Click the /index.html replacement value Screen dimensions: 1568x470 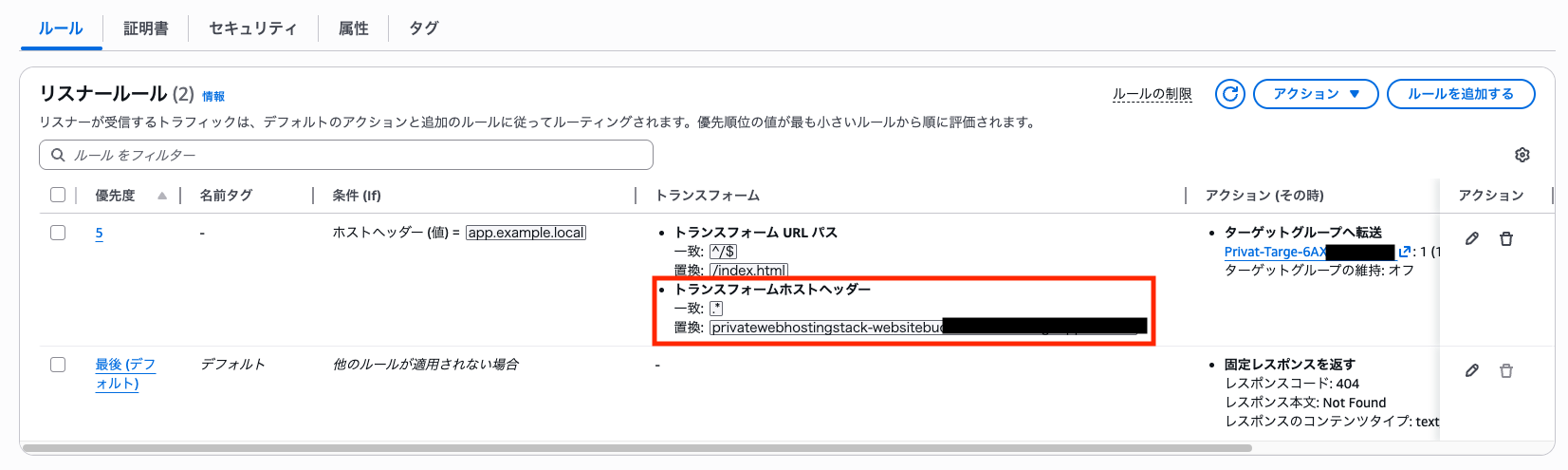(x=749, y=271)
